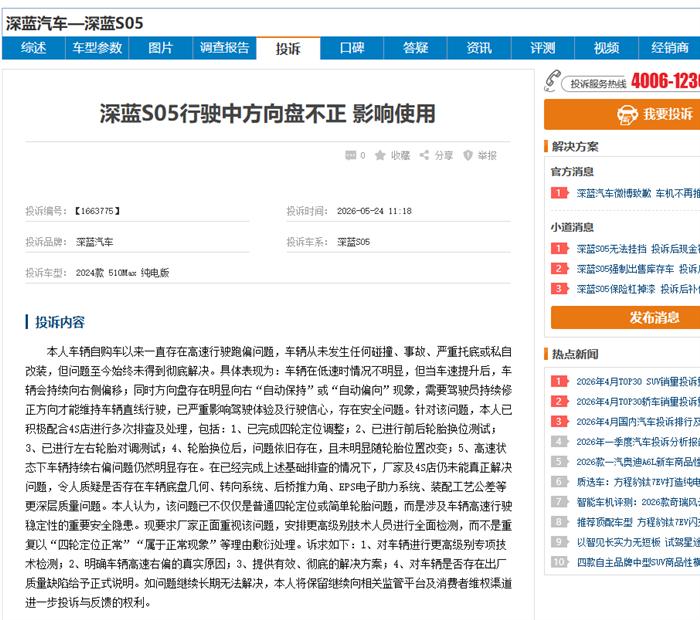Open 智能车机评测：2026款奇瑞风云 link
700x620 pixels.
coord(638,502)
